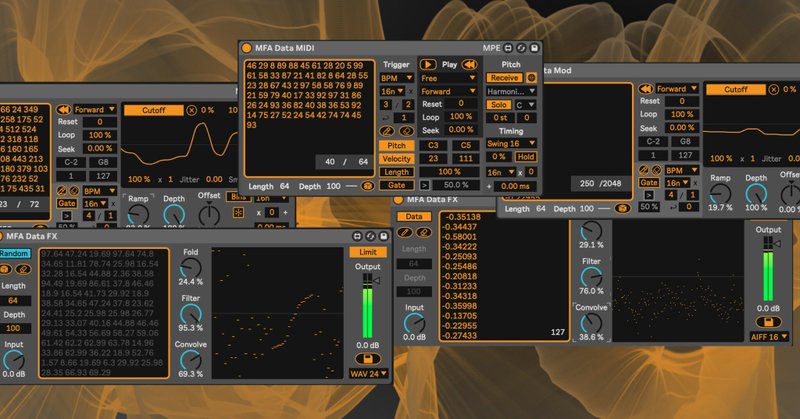Open the AIFF 16 format dropdown
Viewport: 800px width, 419px height.
[769, 337]
